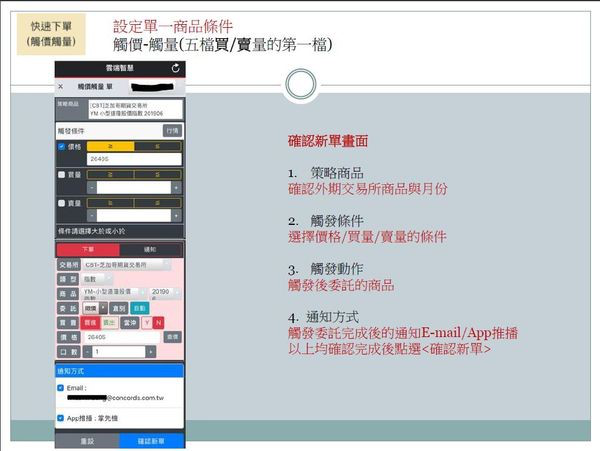The width and height of the screenshot is (600, 451).
Task: Open 委託 order type dropdown showing 限價
Action: (95, 308)
